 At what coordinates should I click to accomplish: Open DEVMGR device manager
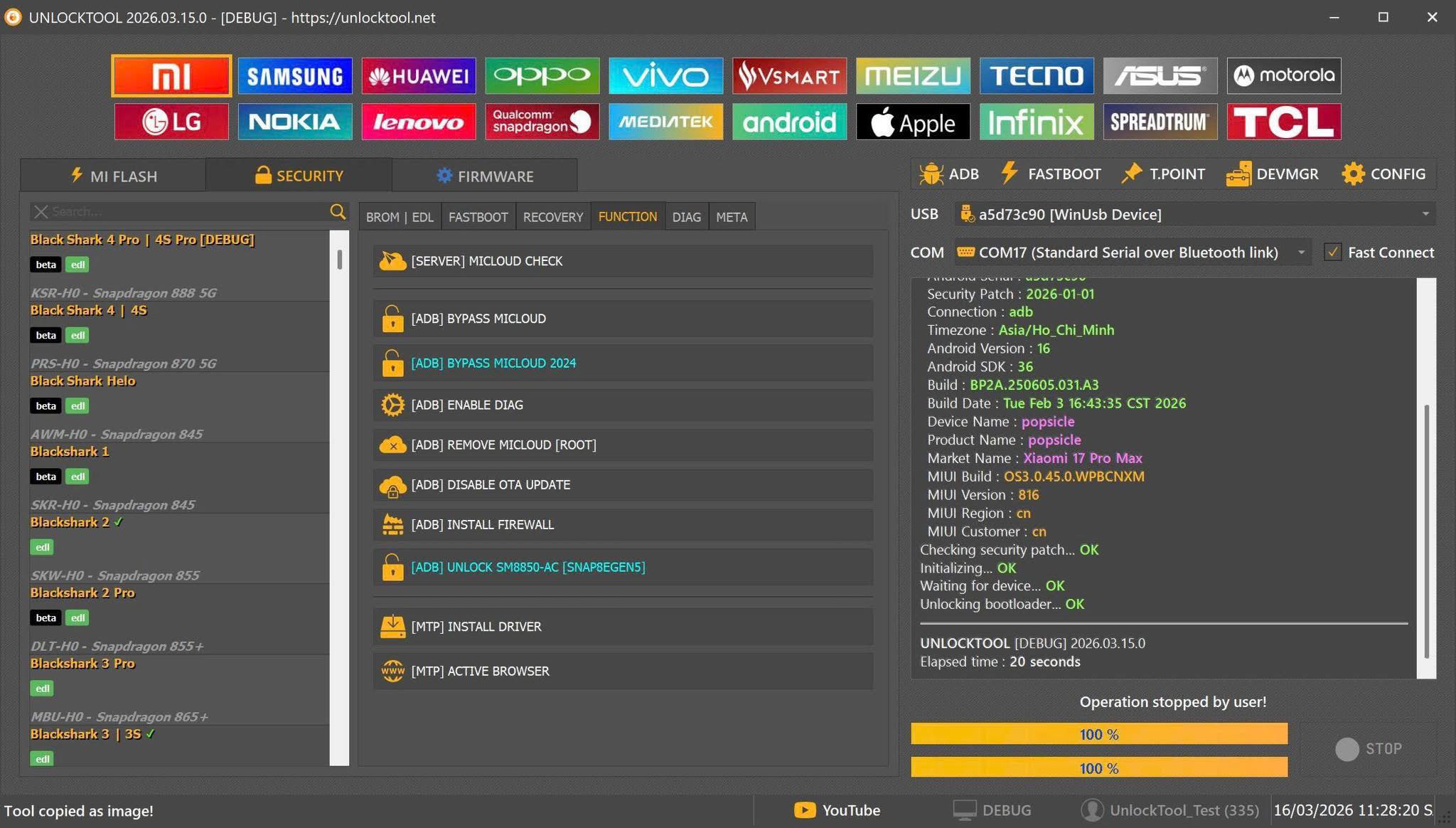(x=1272, y=174)
